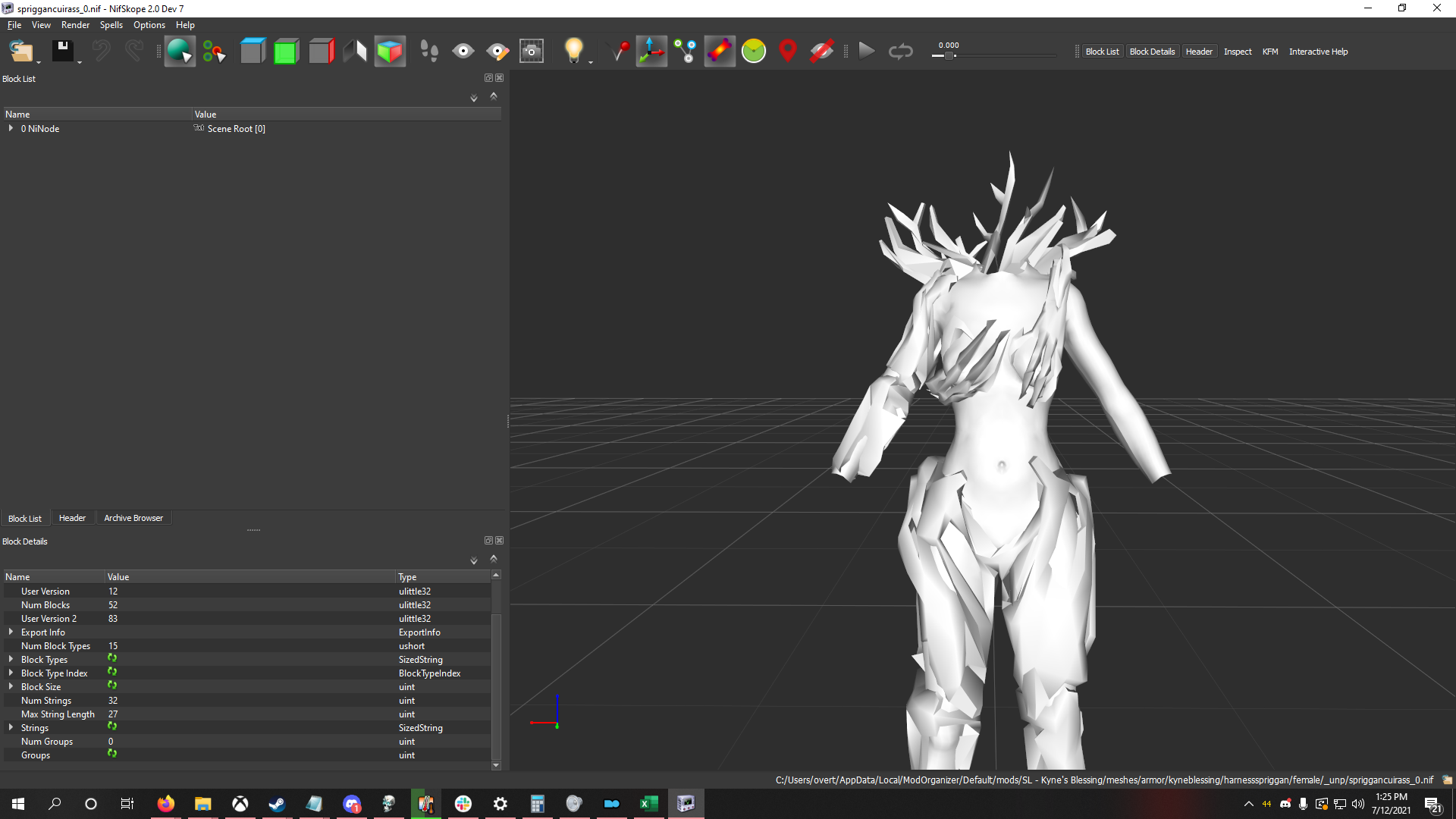Switch to side view red cube
This screenshot has height=819, width=1456.
tap(321, 52)
